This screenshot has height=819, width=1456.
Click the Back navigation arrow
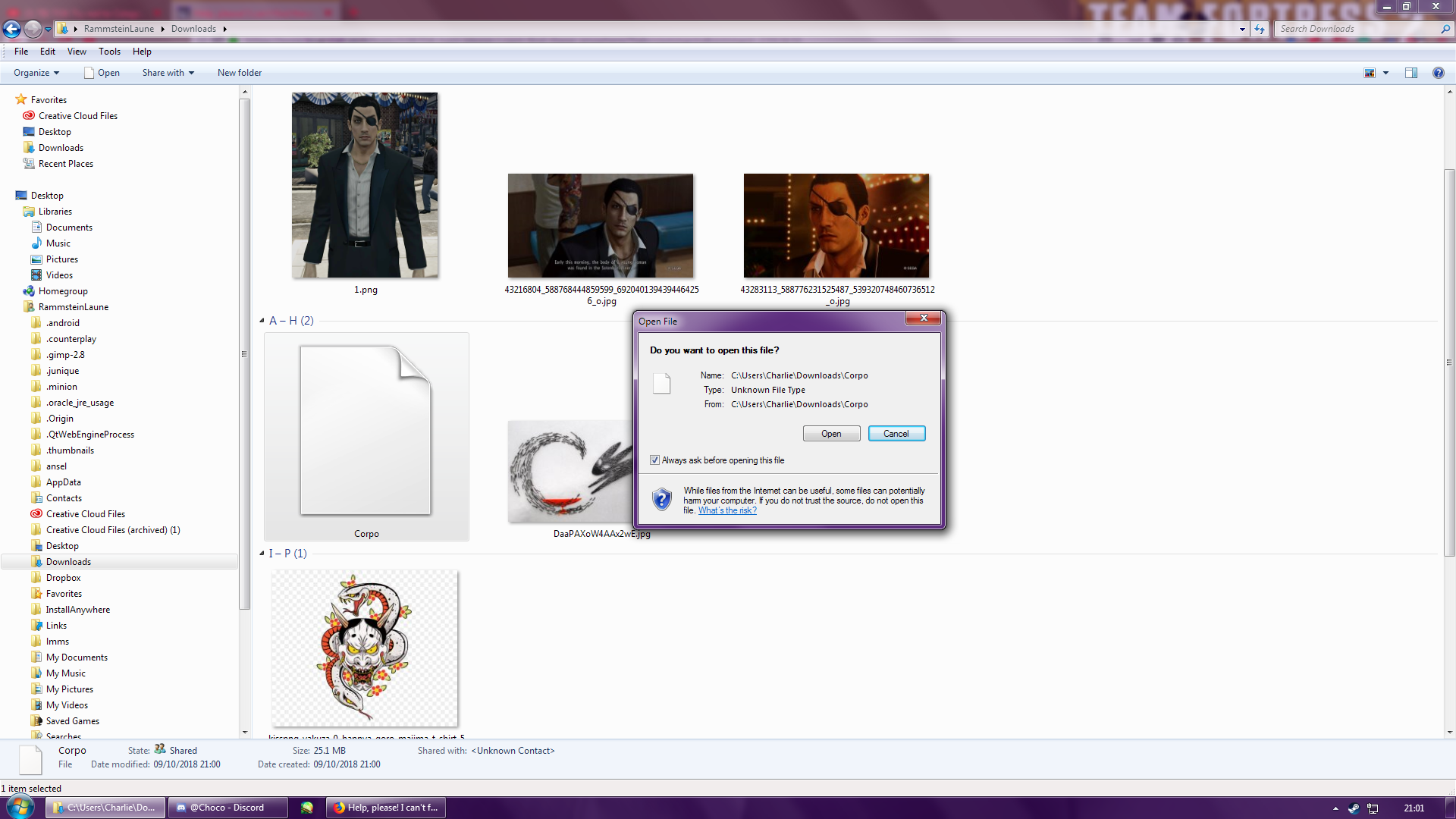(11, 29)
